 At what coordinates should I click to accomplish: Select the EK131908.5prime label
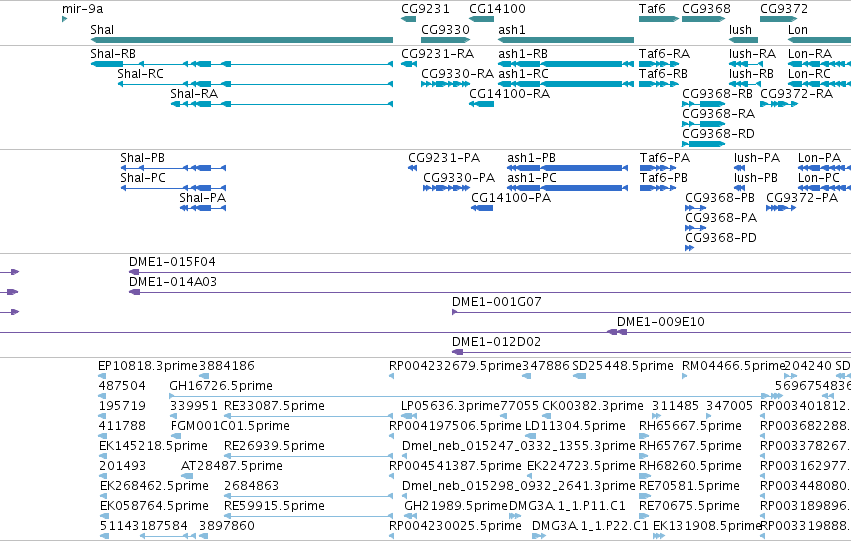click(x=707, y=526)
